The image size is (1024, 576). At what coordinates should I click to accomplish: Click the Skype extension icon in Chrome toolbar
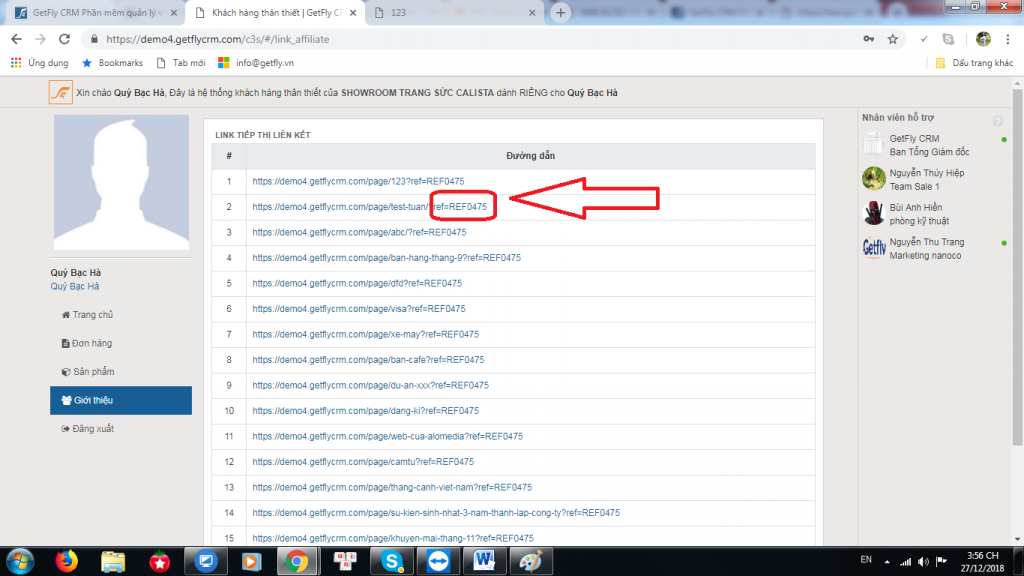tap(947, 39)
